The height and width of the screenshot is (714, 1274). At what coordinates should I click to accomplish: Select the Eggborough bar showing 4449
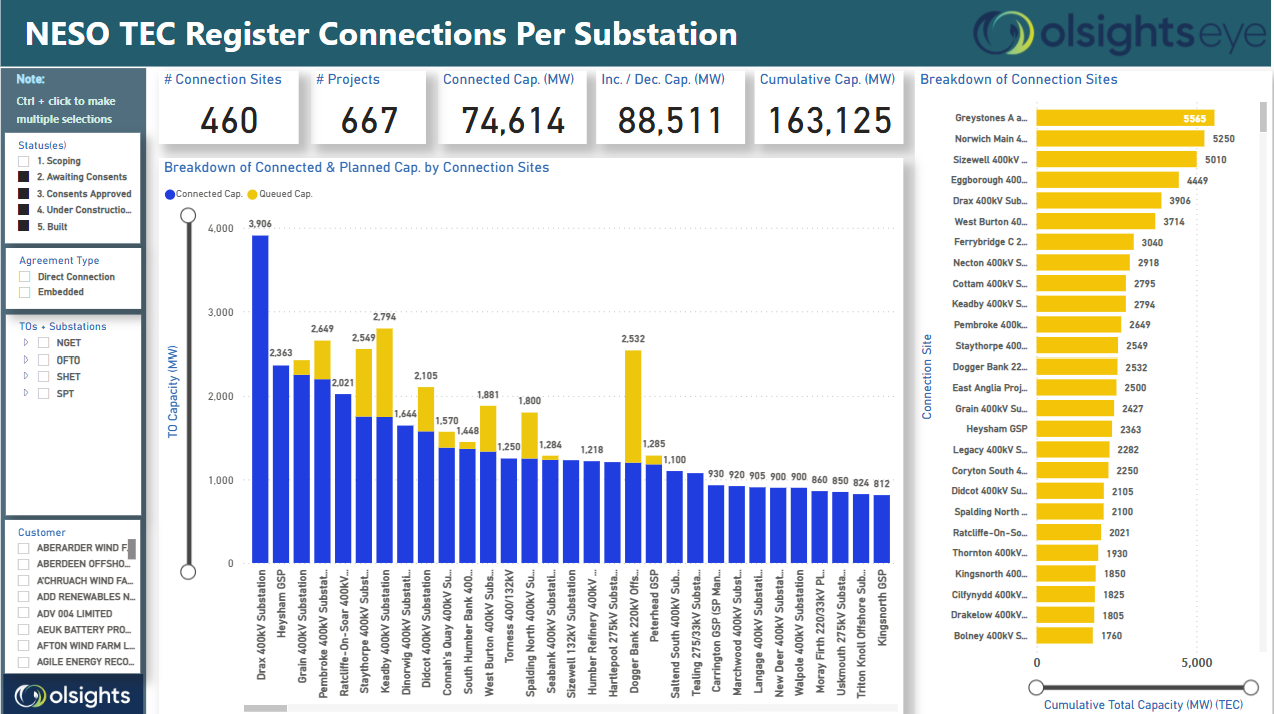(1107, 180)
